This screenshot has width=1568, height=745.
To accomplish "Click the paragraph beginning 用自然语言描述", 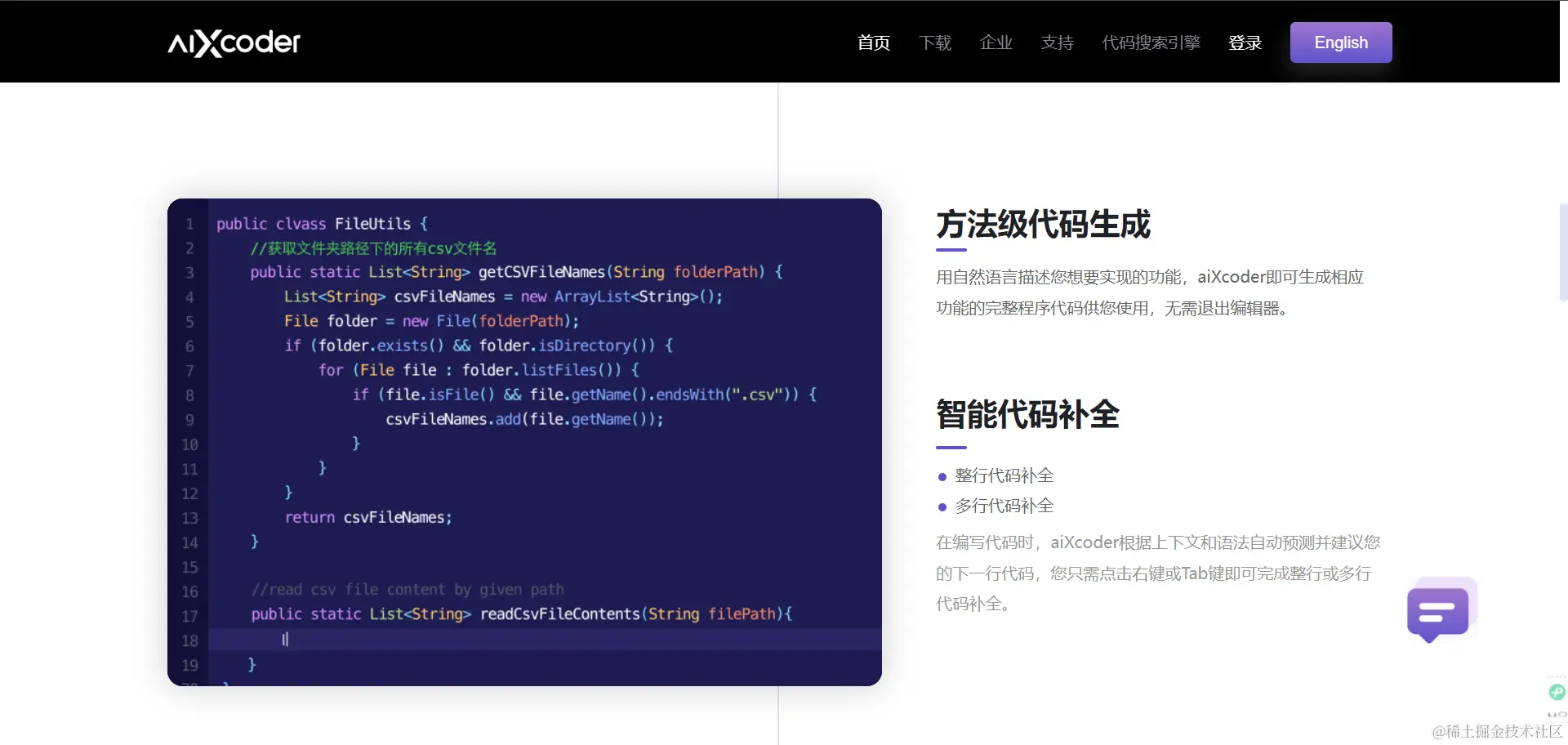I will click(x=1150, y=292).
